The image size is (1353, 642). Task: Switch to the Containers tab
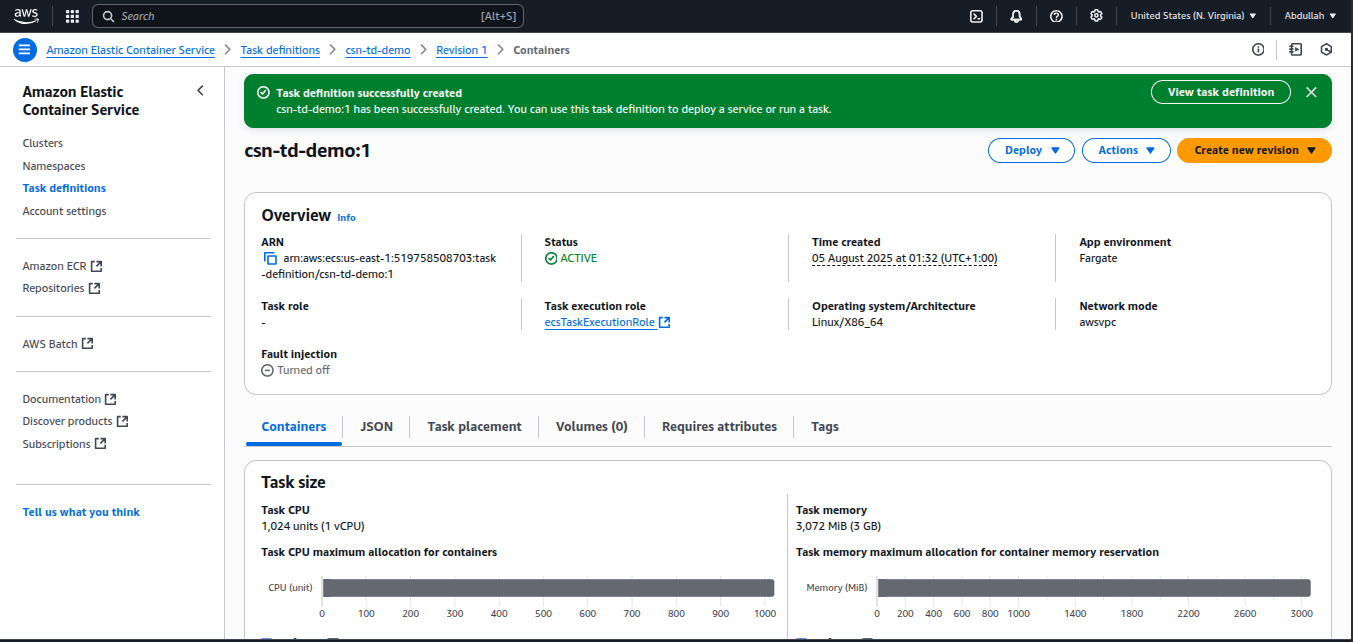point(294,427)
